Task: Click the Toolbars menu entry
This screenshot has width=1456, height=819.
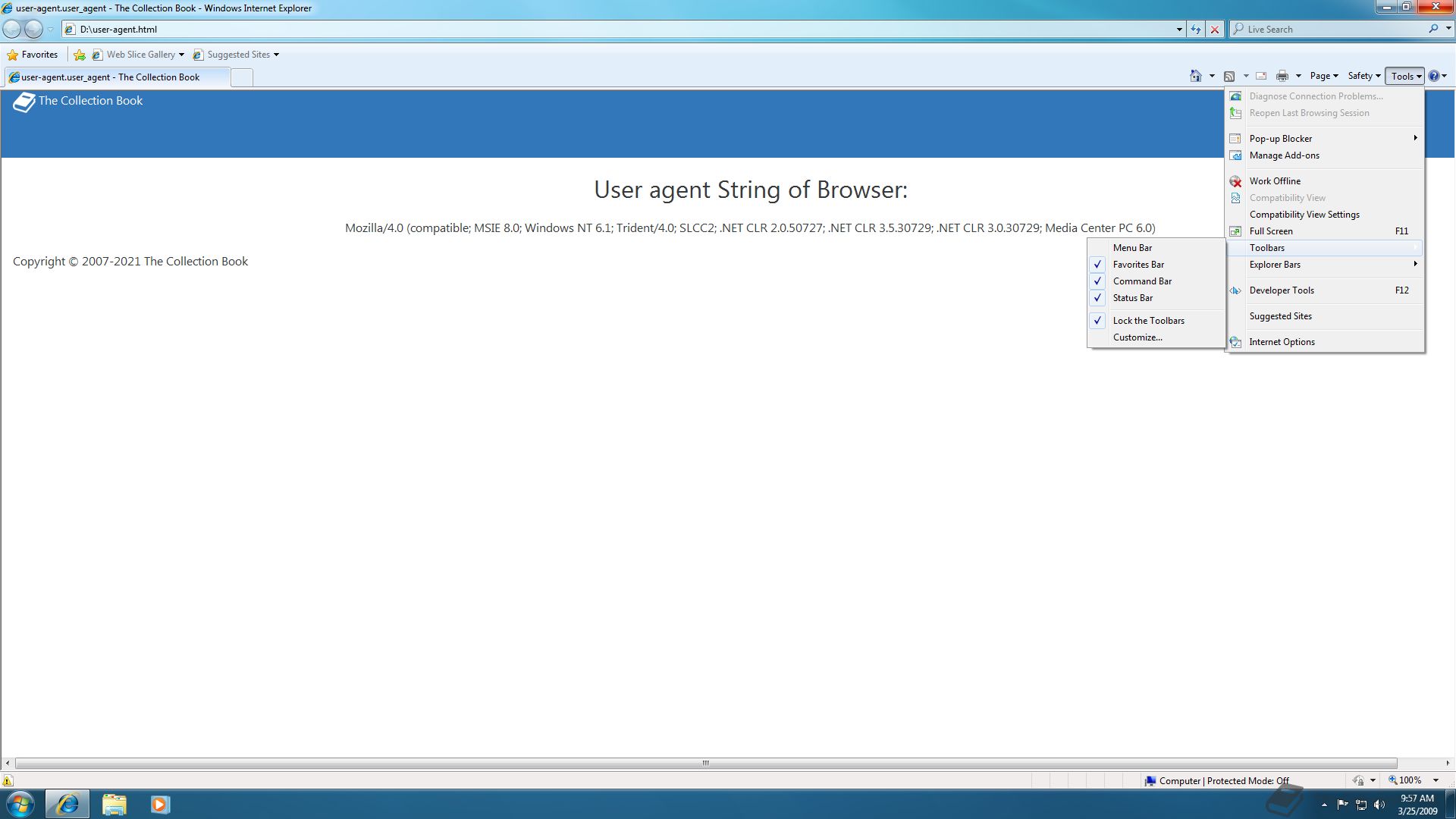Action: click(1325, 248)
